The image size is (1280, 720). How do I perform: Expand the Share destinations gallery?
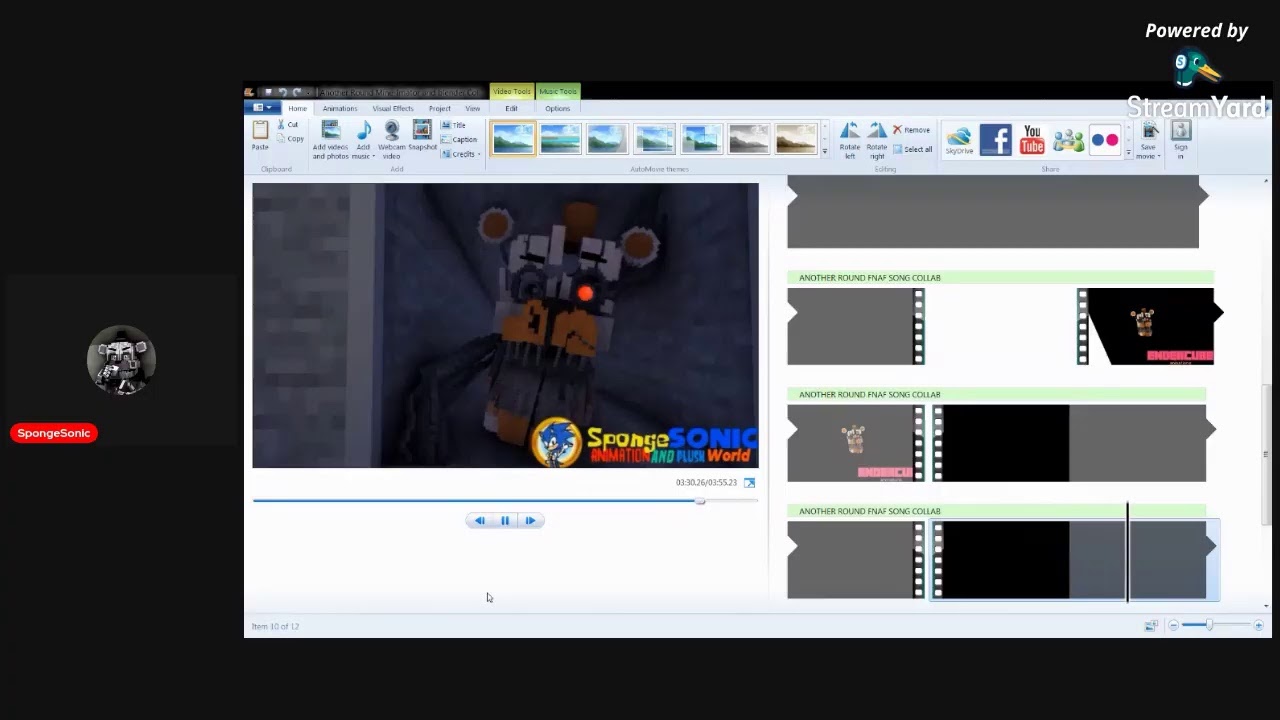coord(1129,153)
